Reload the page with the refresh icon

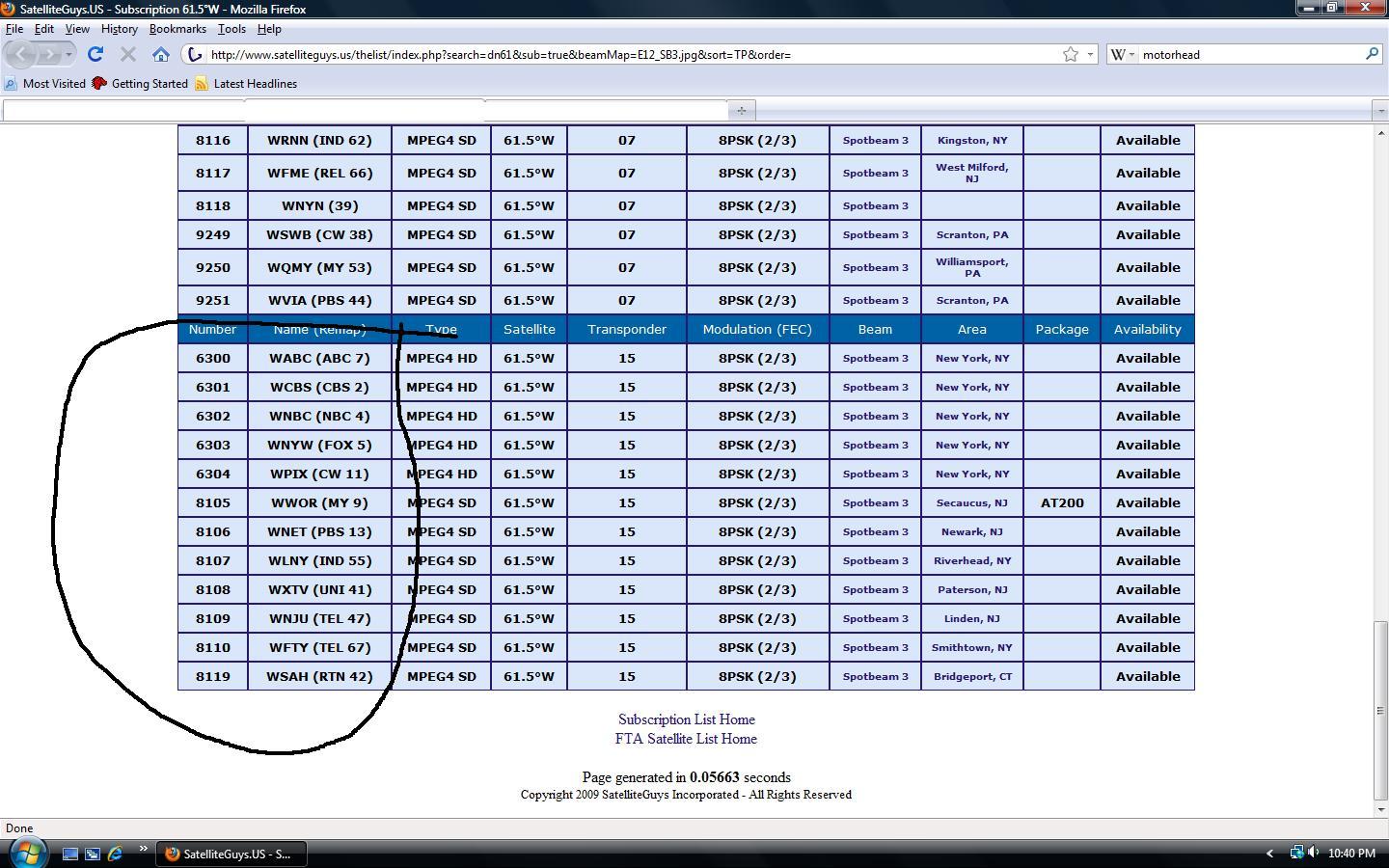point(95,54)
